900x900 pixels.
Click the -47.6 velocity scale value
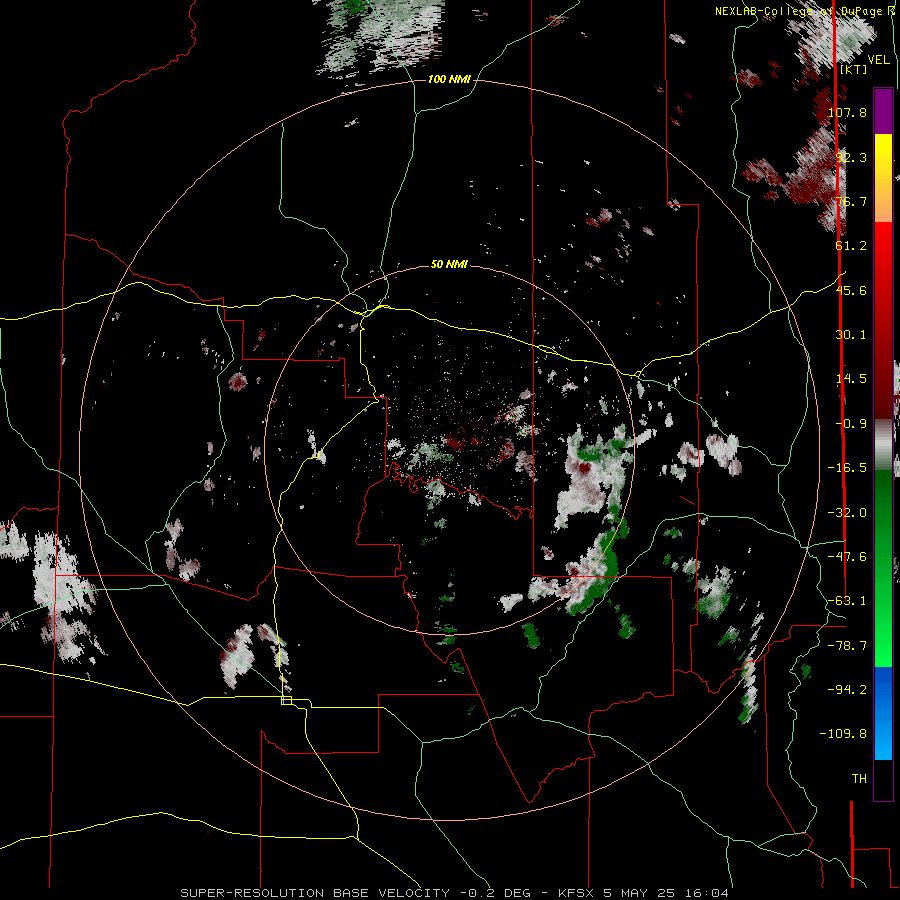point(847,557)
